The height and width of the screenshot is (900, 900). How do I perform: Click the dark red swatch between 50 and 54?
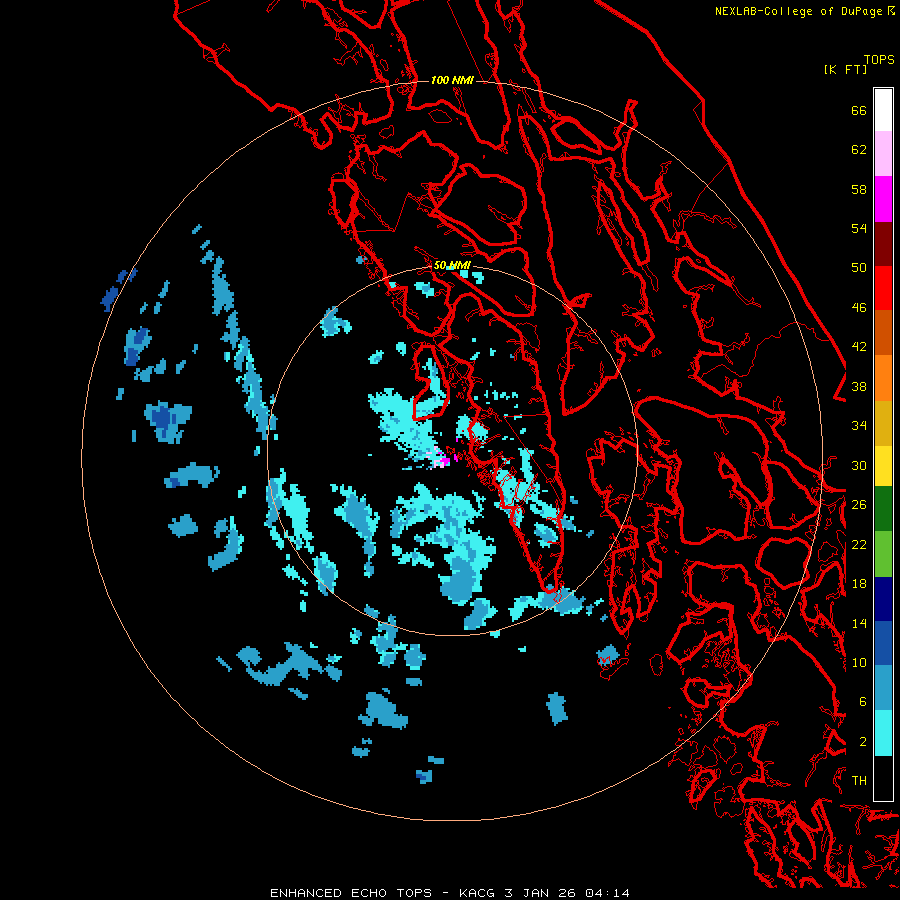(883, 244)
